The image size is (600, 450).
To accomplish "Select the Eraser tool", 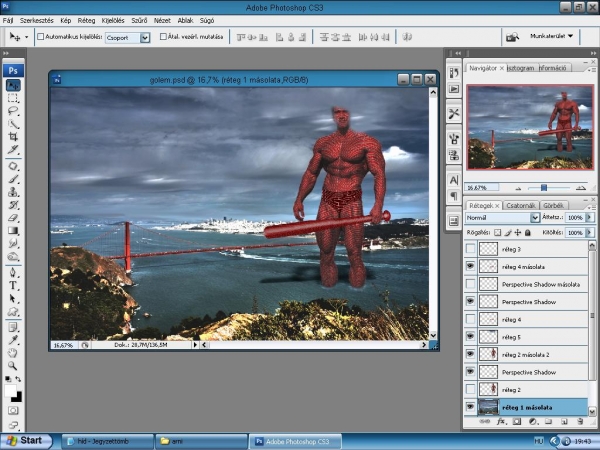I will pyautogui.click(x=13, y=218).
